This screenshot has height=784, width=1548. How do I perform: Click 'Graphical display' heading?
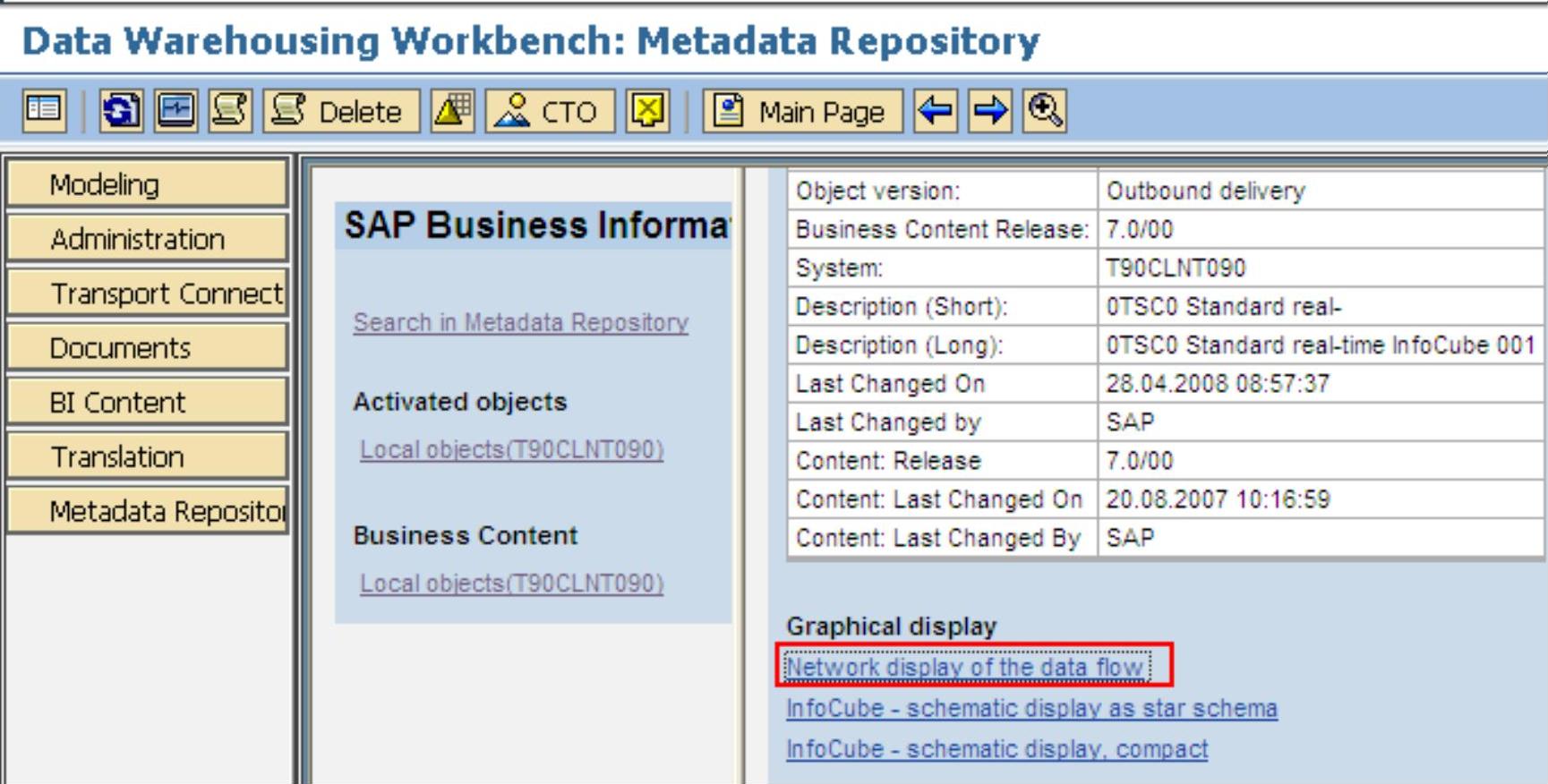coord(891,626)
